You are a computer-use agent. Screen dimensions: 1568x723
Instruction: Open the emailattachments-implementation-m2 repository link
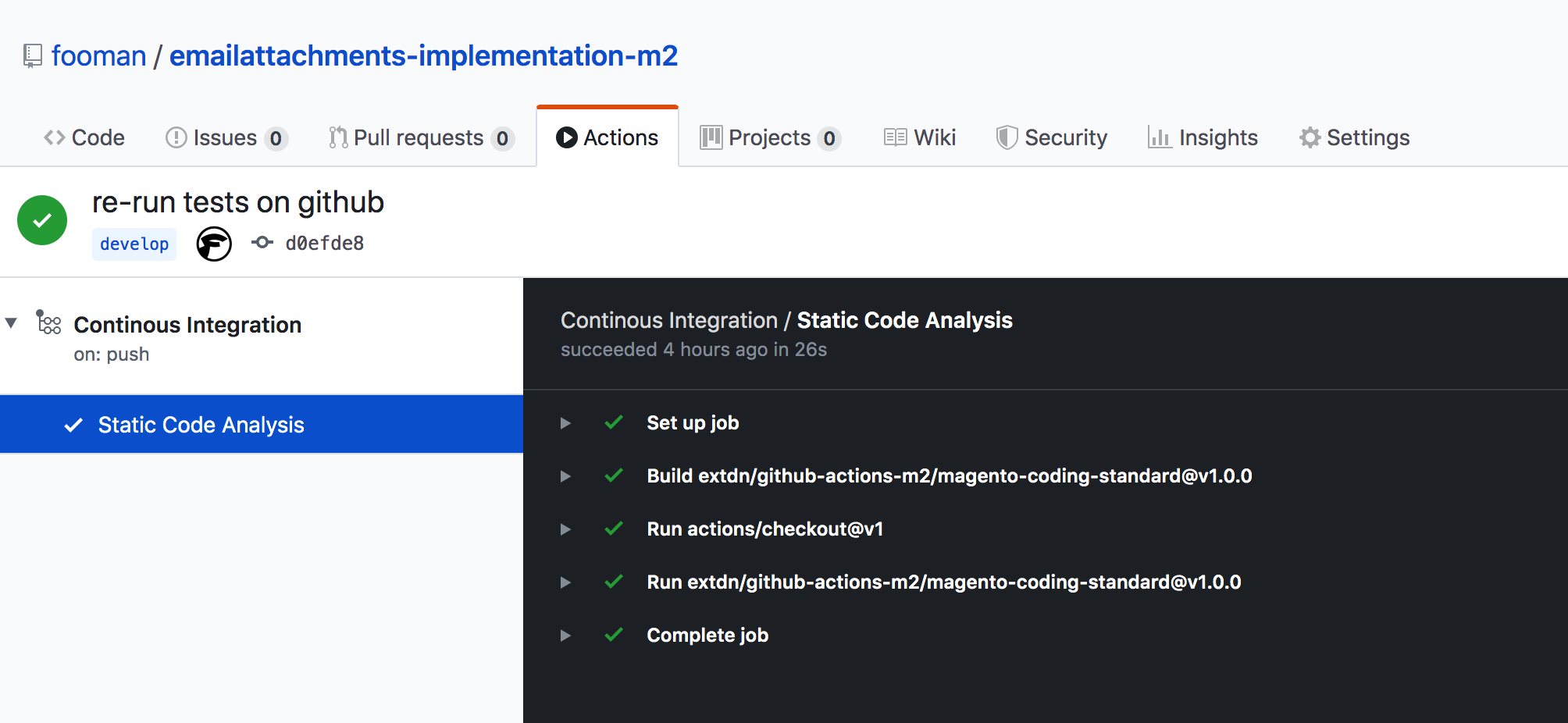423,56
